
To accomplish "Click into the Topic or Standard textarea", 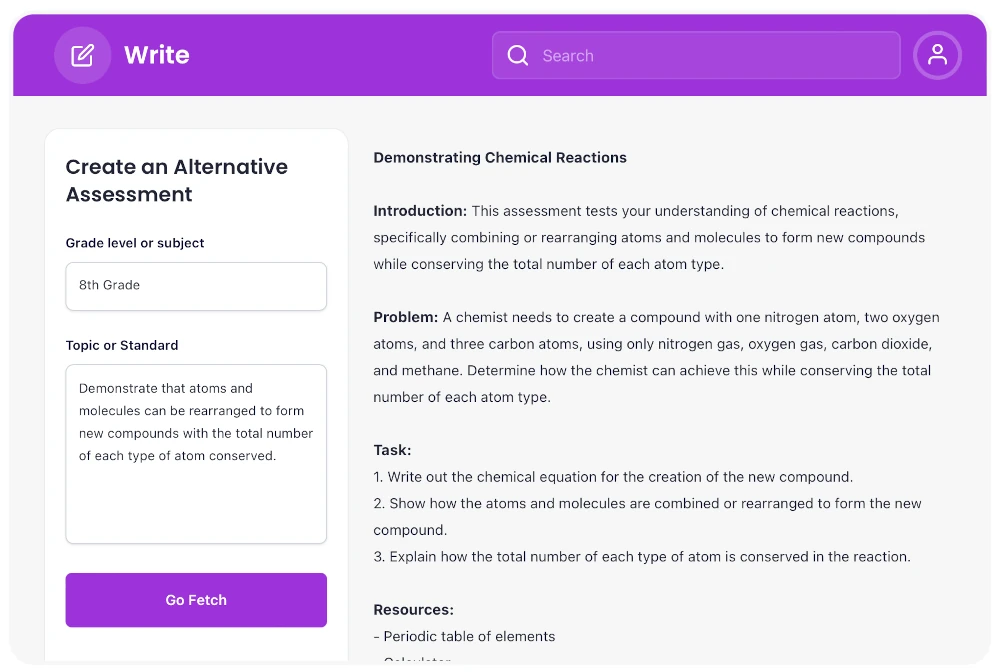I will coord(196,453).
